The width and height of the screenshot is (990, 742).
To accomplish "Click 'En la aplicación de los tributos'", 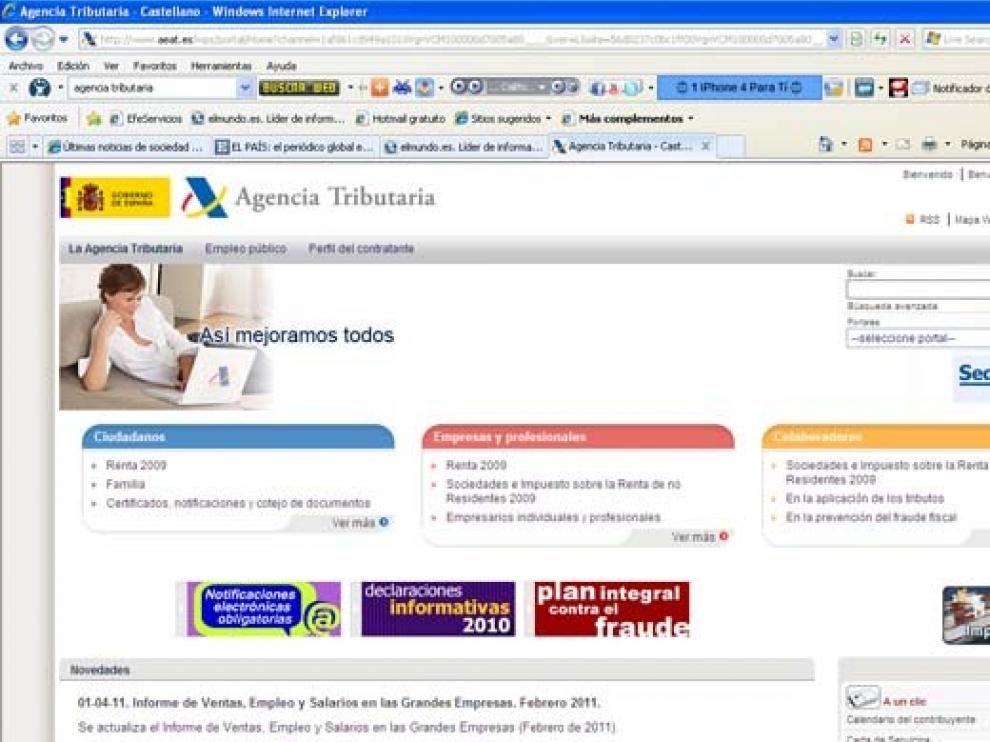I will click(x=864, y=498).
